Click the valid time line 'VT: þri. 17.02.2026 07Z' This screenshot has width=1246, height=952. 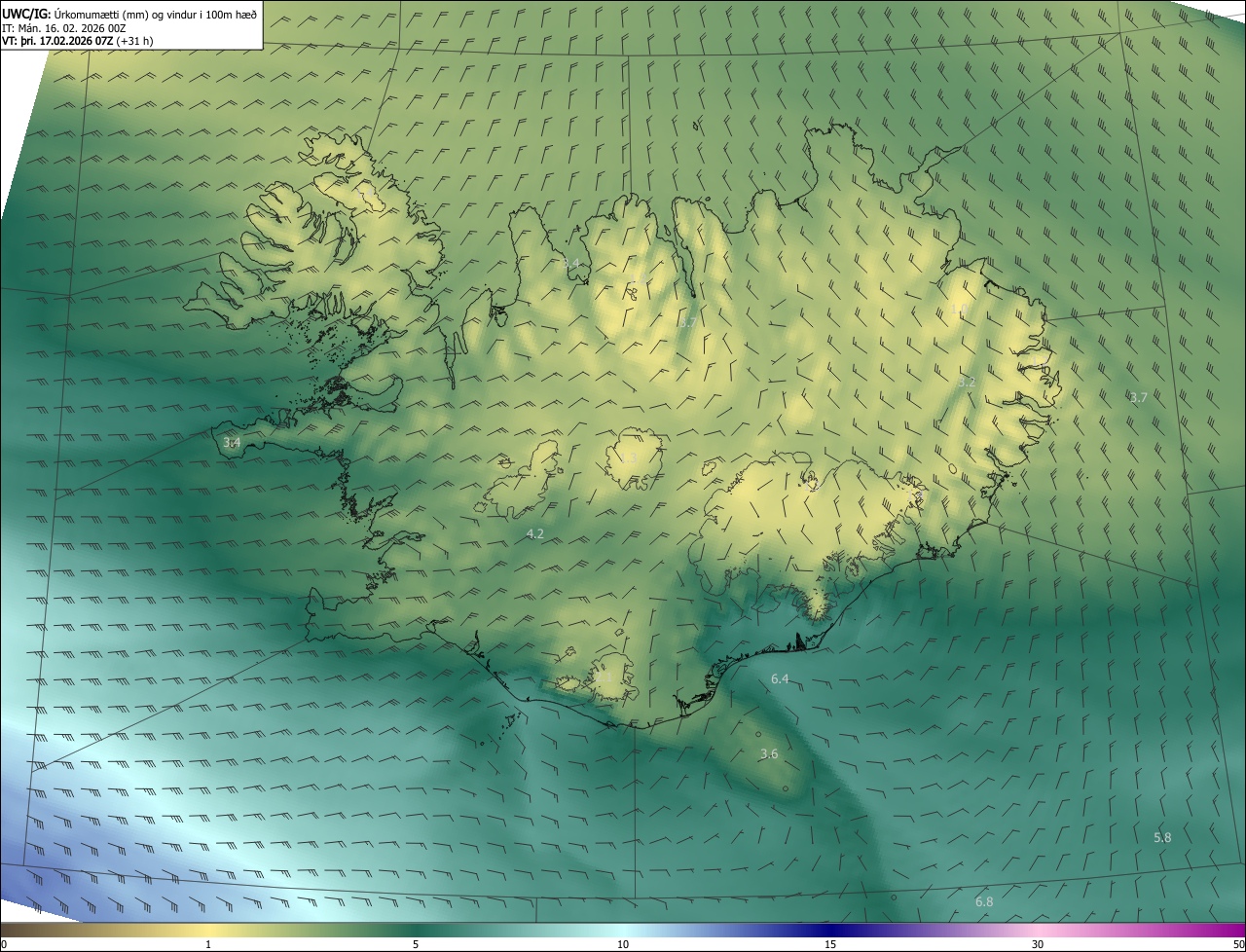(x=57, y=41)
